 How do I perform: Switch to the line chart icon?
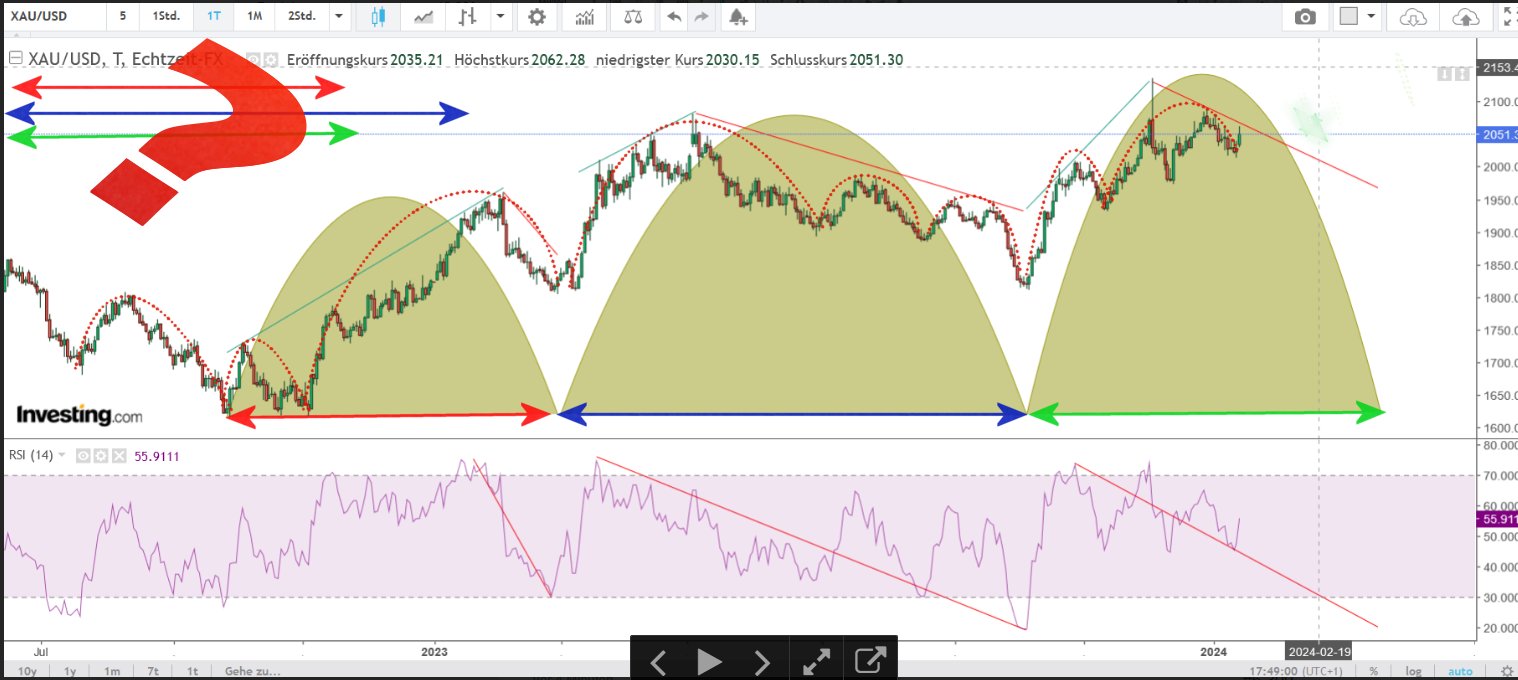424,17
